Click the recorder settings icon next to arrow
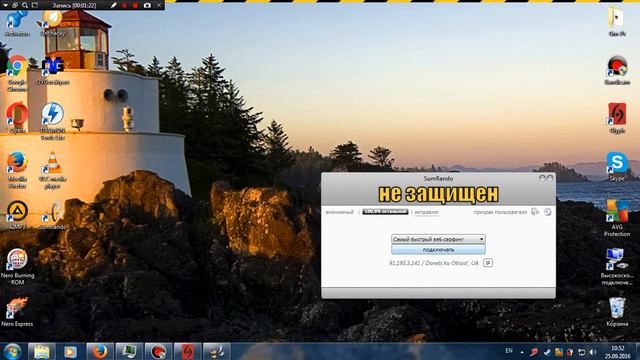640x360 pixels. (15, 5)
